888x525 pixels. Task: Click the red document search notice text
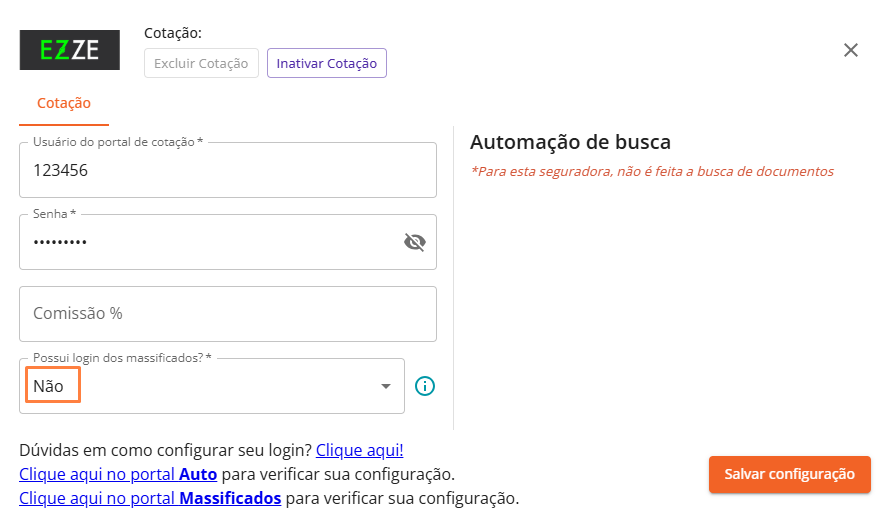click(651, 171)
